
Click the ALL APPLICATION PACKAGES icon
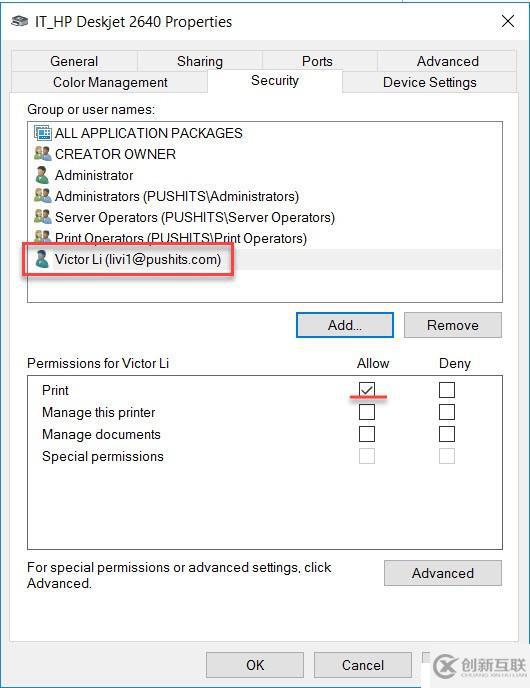click(43, 133)
